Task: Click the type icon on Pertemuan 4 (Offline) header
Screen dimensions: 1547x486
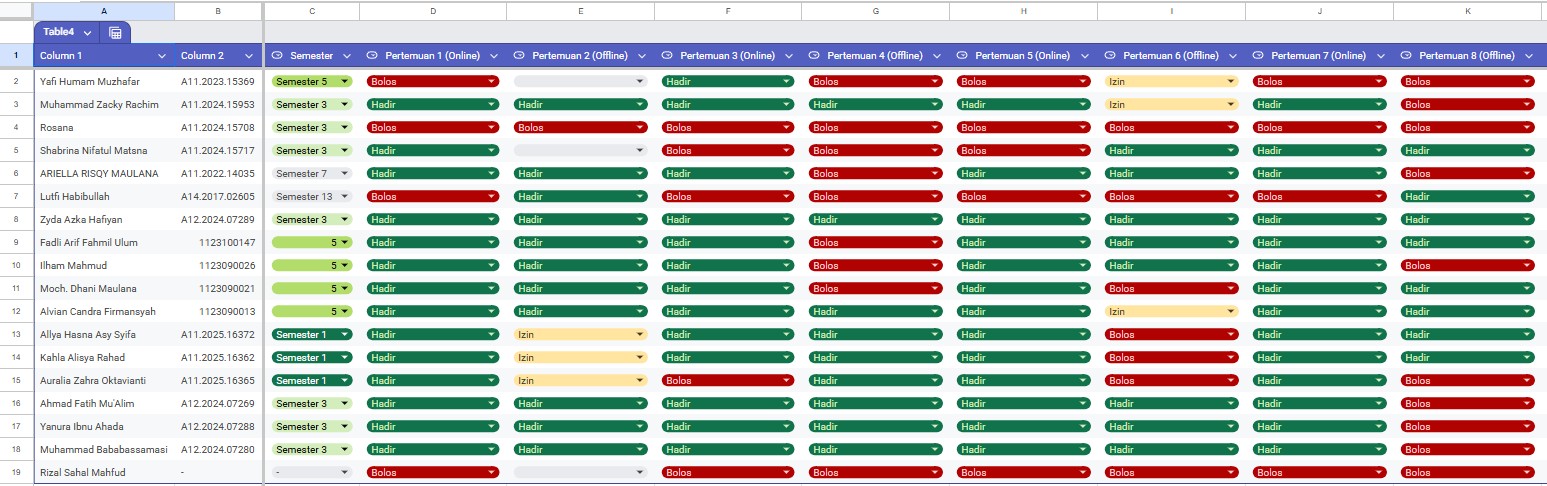Action: 814,56
